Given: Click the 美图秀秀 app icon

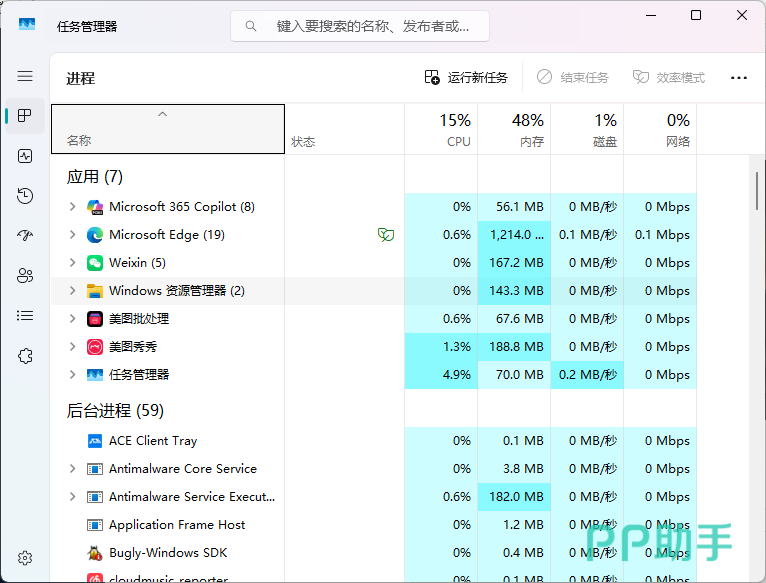Looking at the screenshot, I should pos(95,347).
